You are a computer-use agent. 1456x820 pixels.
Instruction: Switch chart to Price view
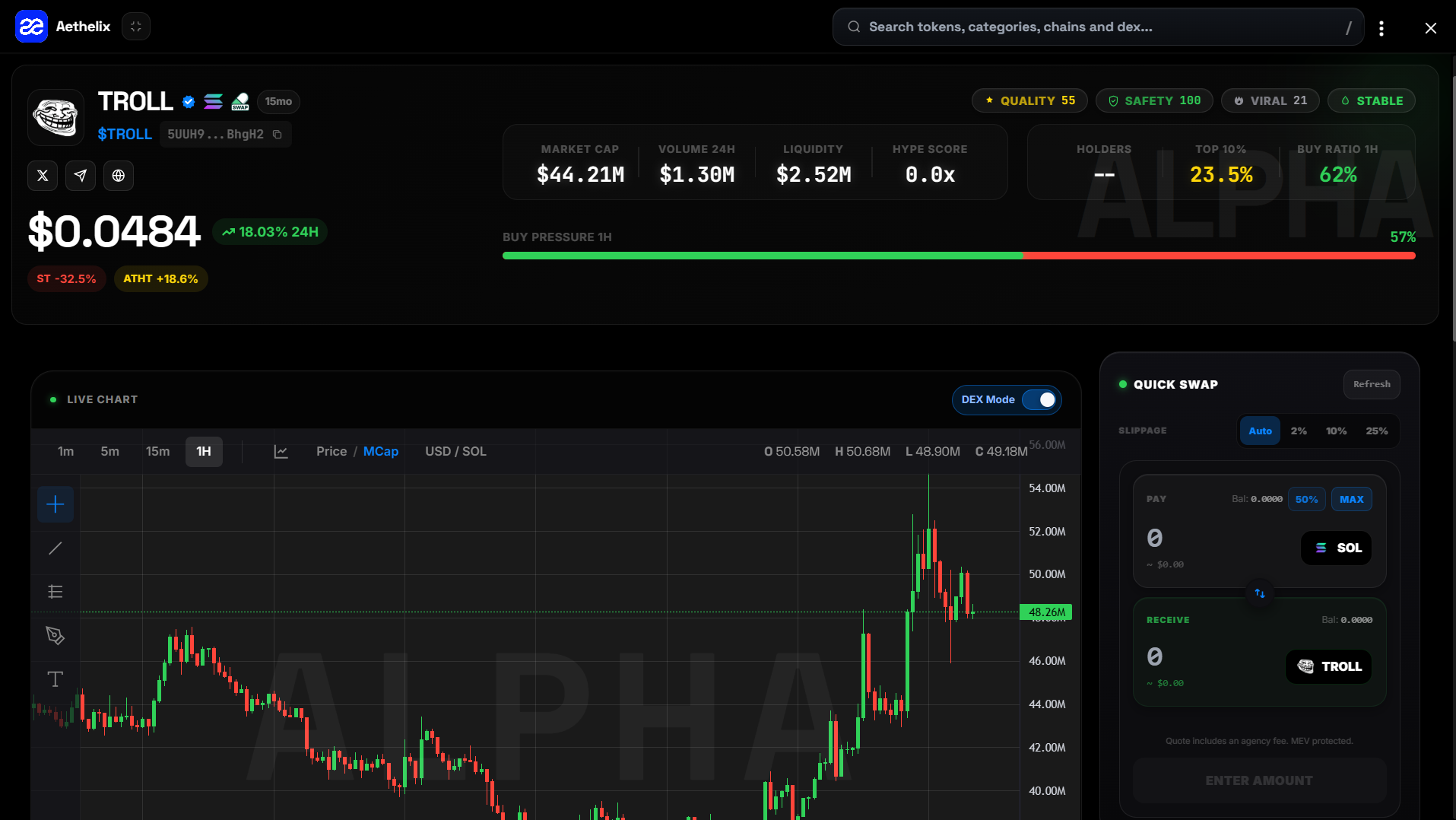coord(331,452)
